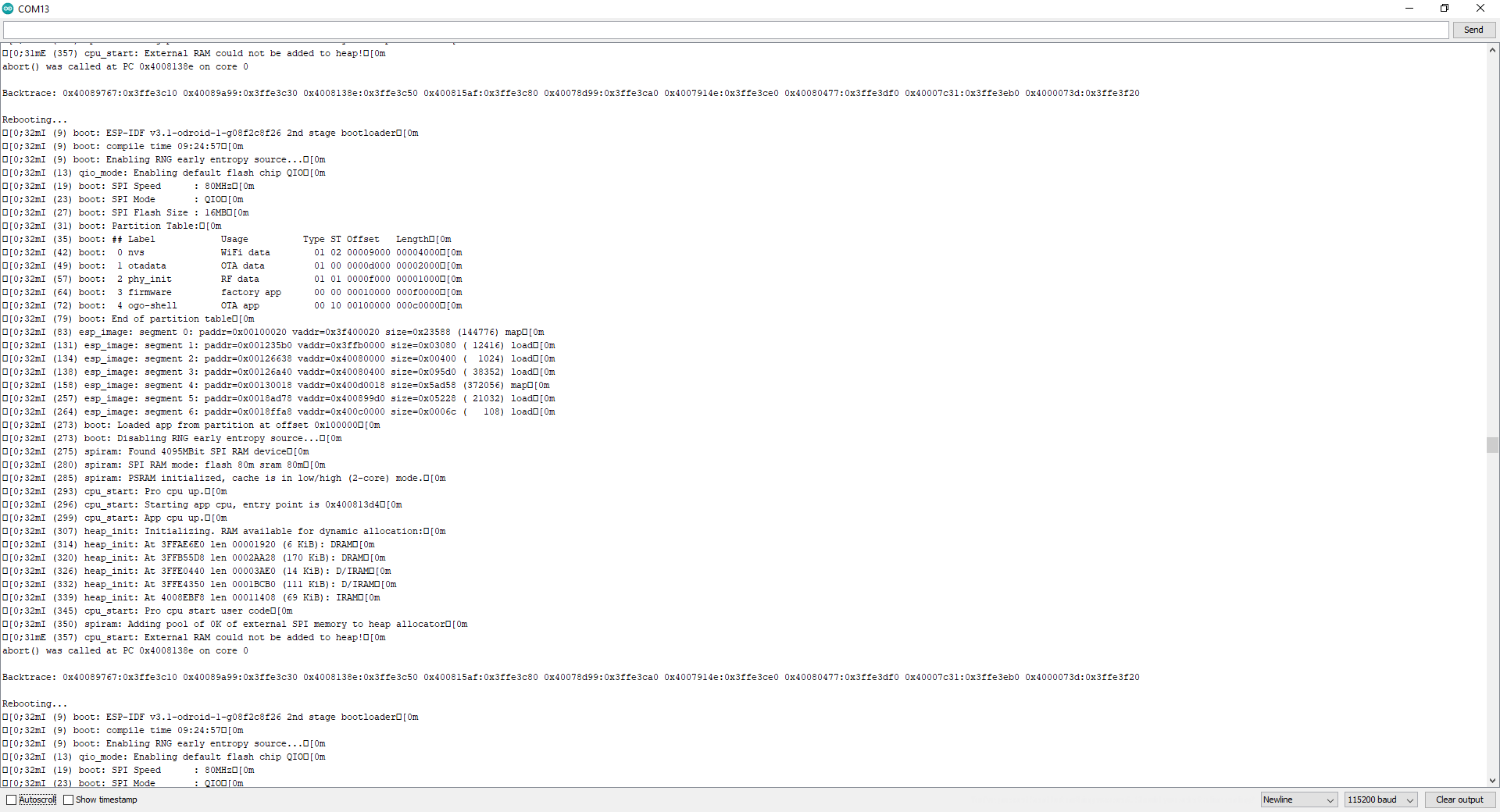Click the vertical scrollbar thumb
The height and width of the screenshot is (812, 1500).
[x=1492, y=445]
